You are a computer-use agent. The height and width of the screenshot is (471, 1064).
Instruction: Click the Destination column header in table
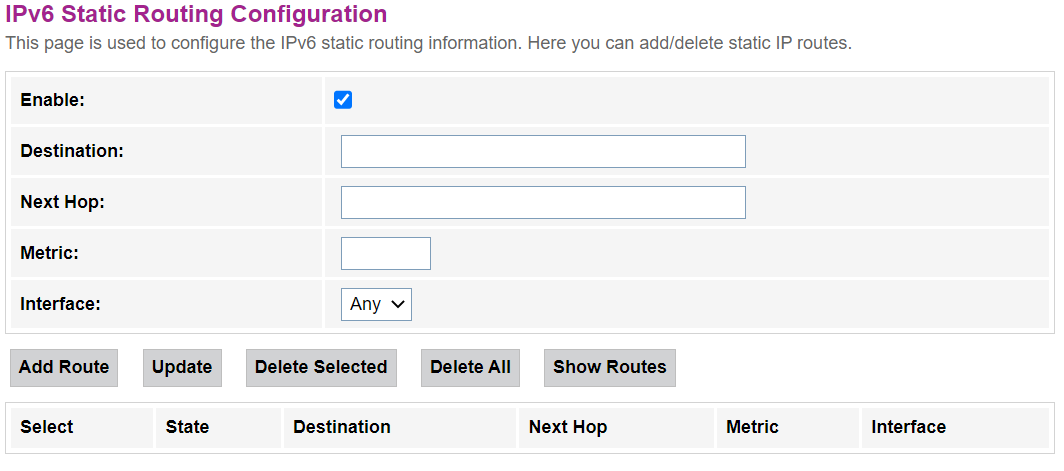[341, 427]
